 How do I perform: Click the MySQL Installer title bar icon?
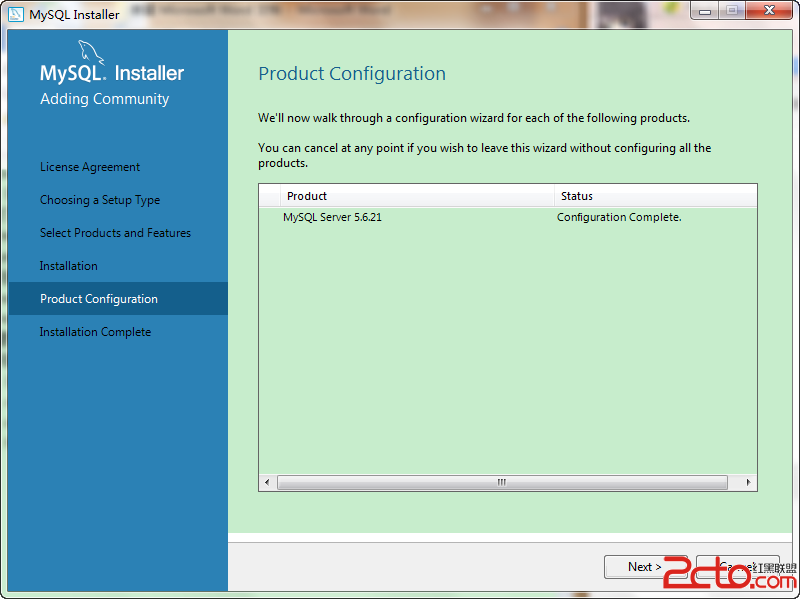(16, 14)
